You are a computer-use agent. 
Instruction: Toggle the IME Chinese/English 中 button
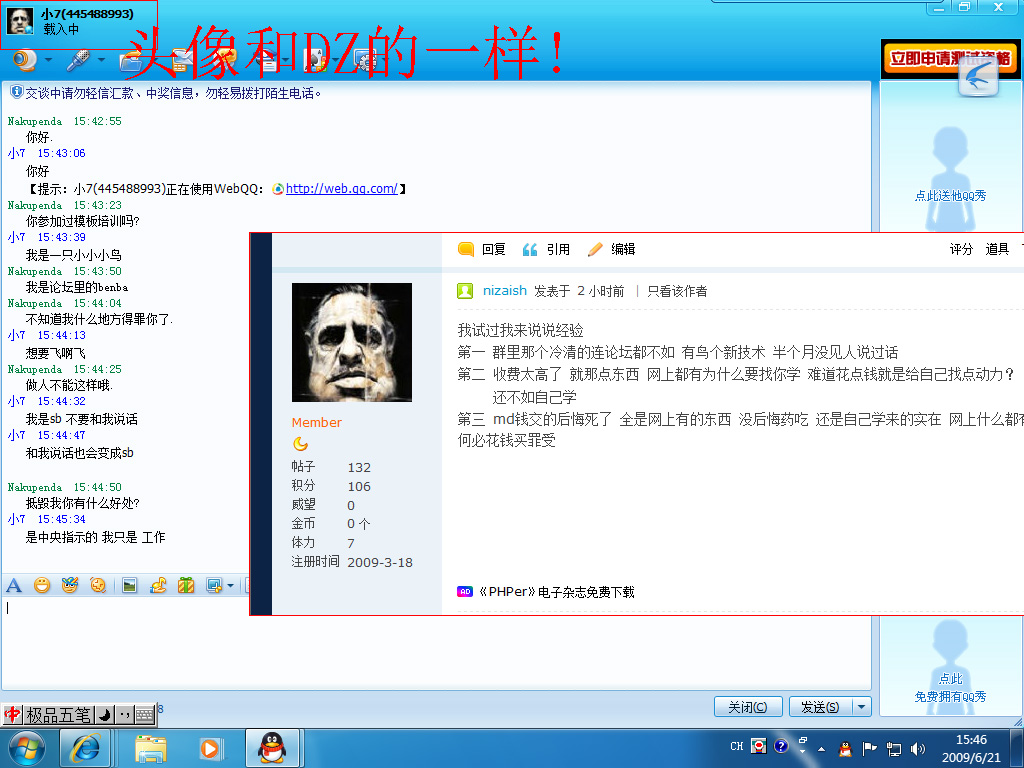[x=12, y=716]
